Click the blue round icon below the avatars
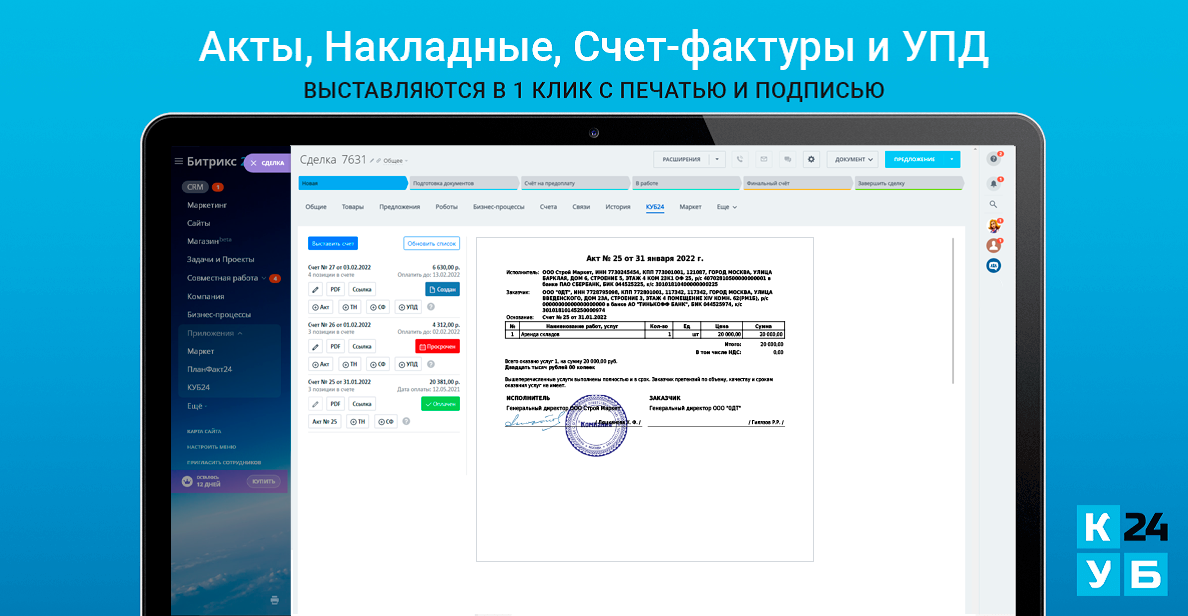This screenshot has width=1188, height=616. (x=993, y=265)
